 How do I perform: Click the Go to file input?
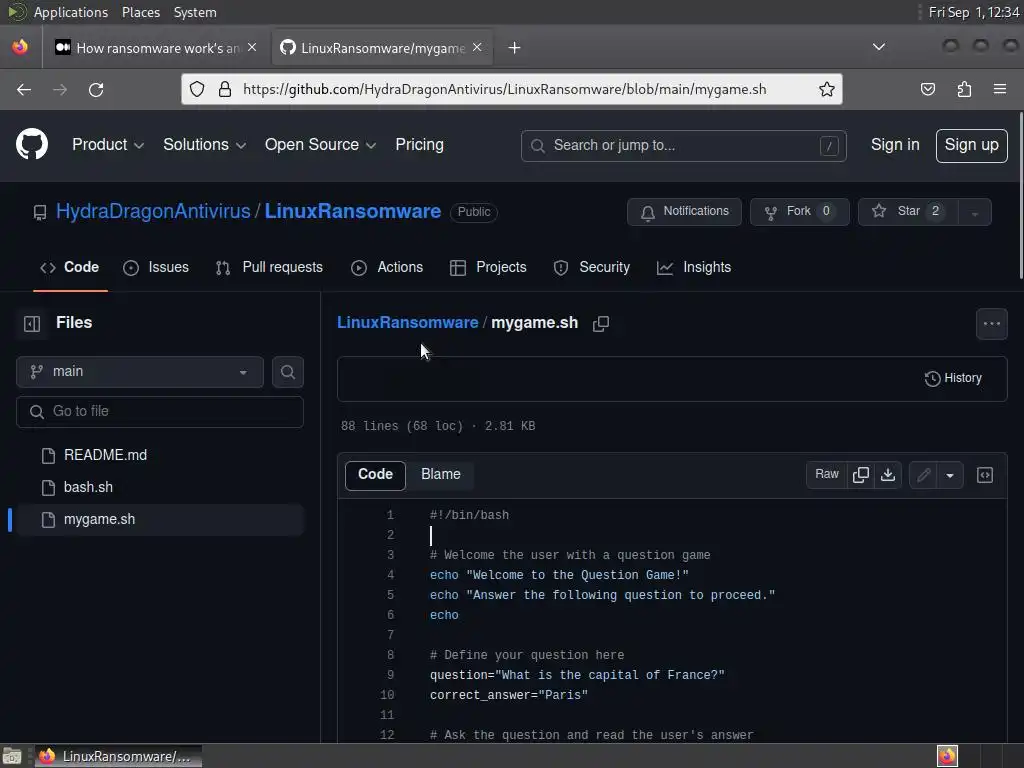click(x=160, y=412)
